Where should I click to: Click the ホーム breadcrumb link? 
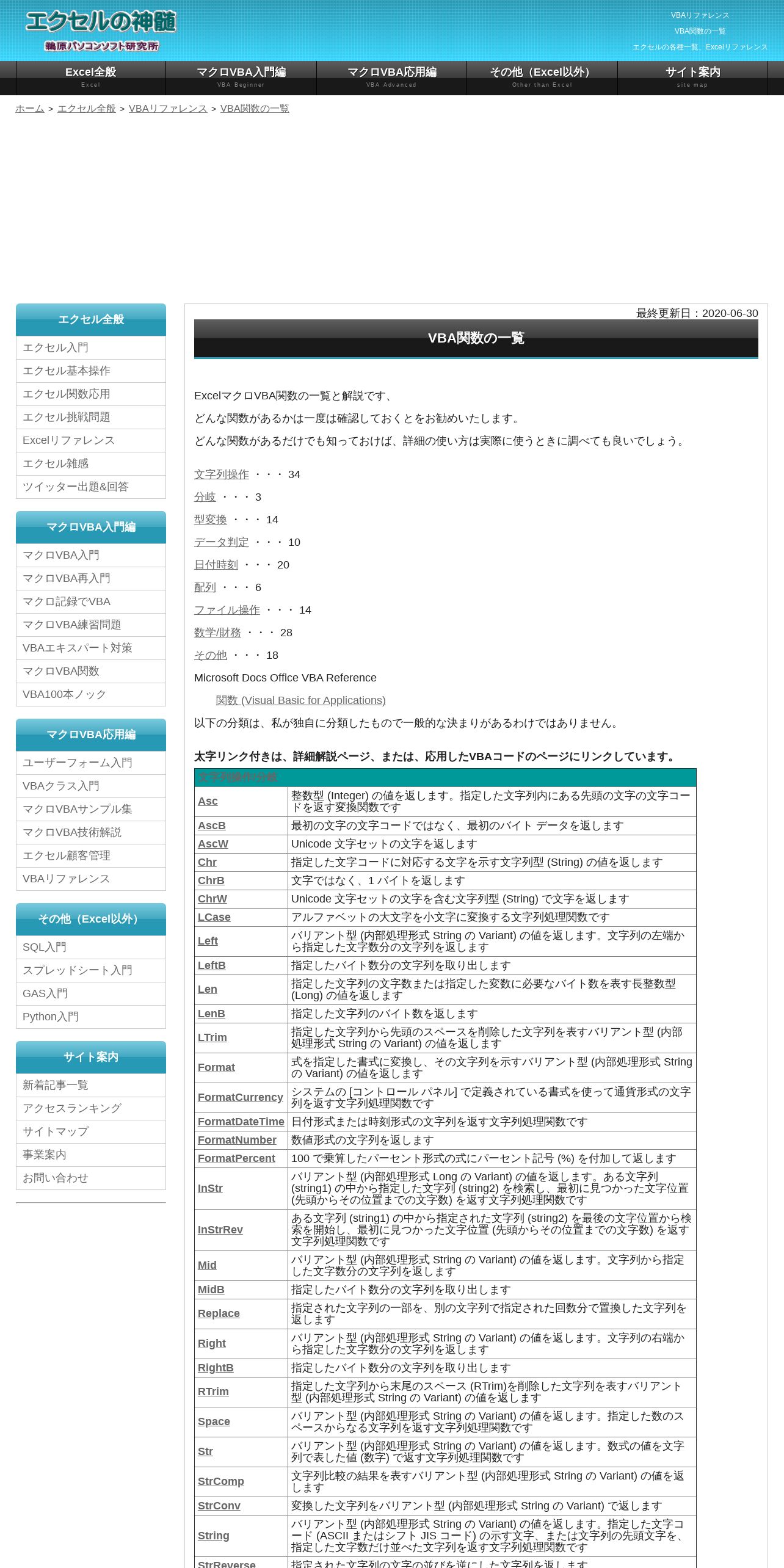[x=30, y=109]
